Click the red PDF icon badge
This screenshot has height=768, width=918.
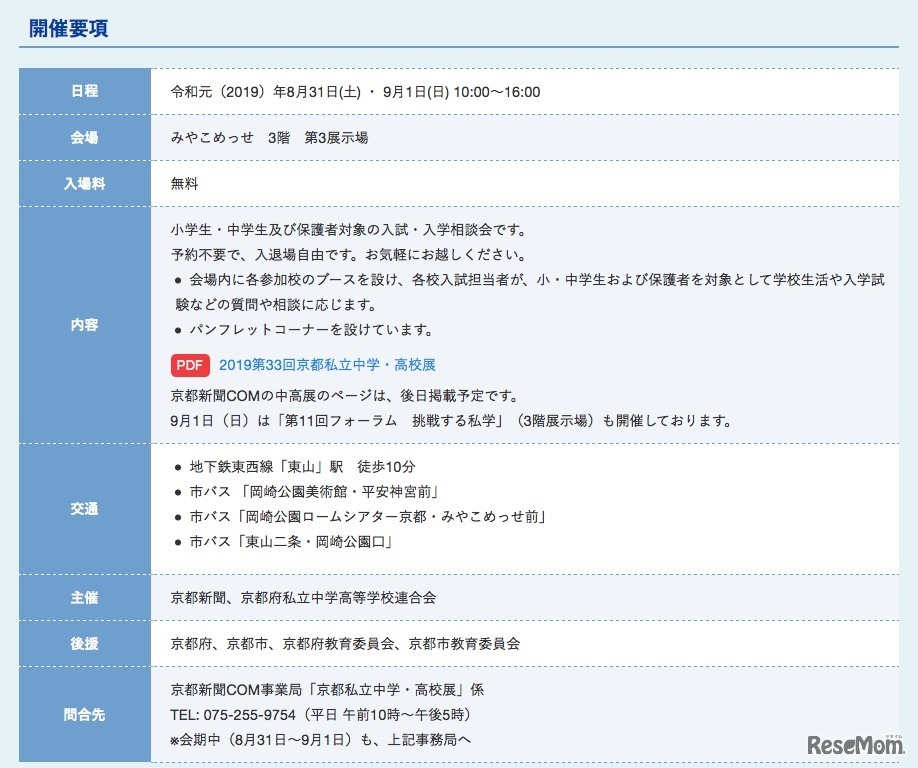tap(191, 365)
